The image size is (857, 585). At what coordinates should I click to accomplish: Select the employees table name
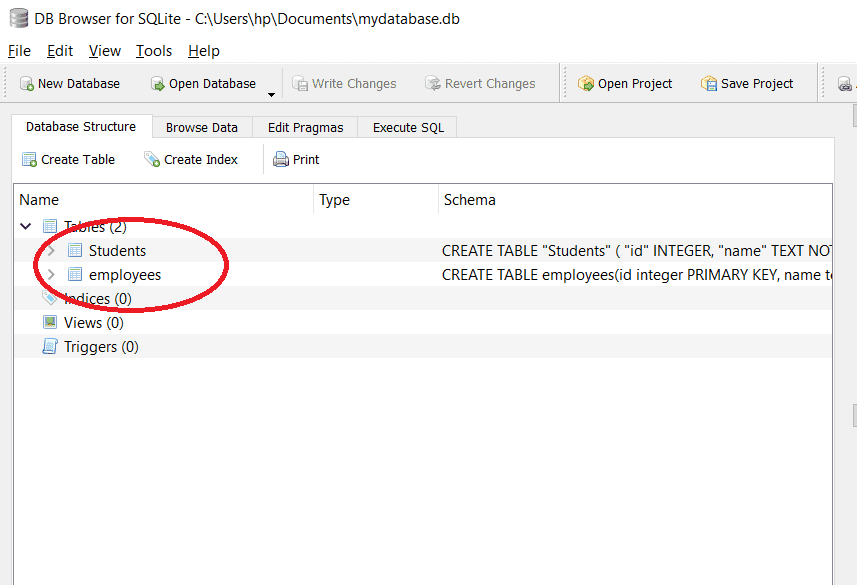[x=125, y=274]
